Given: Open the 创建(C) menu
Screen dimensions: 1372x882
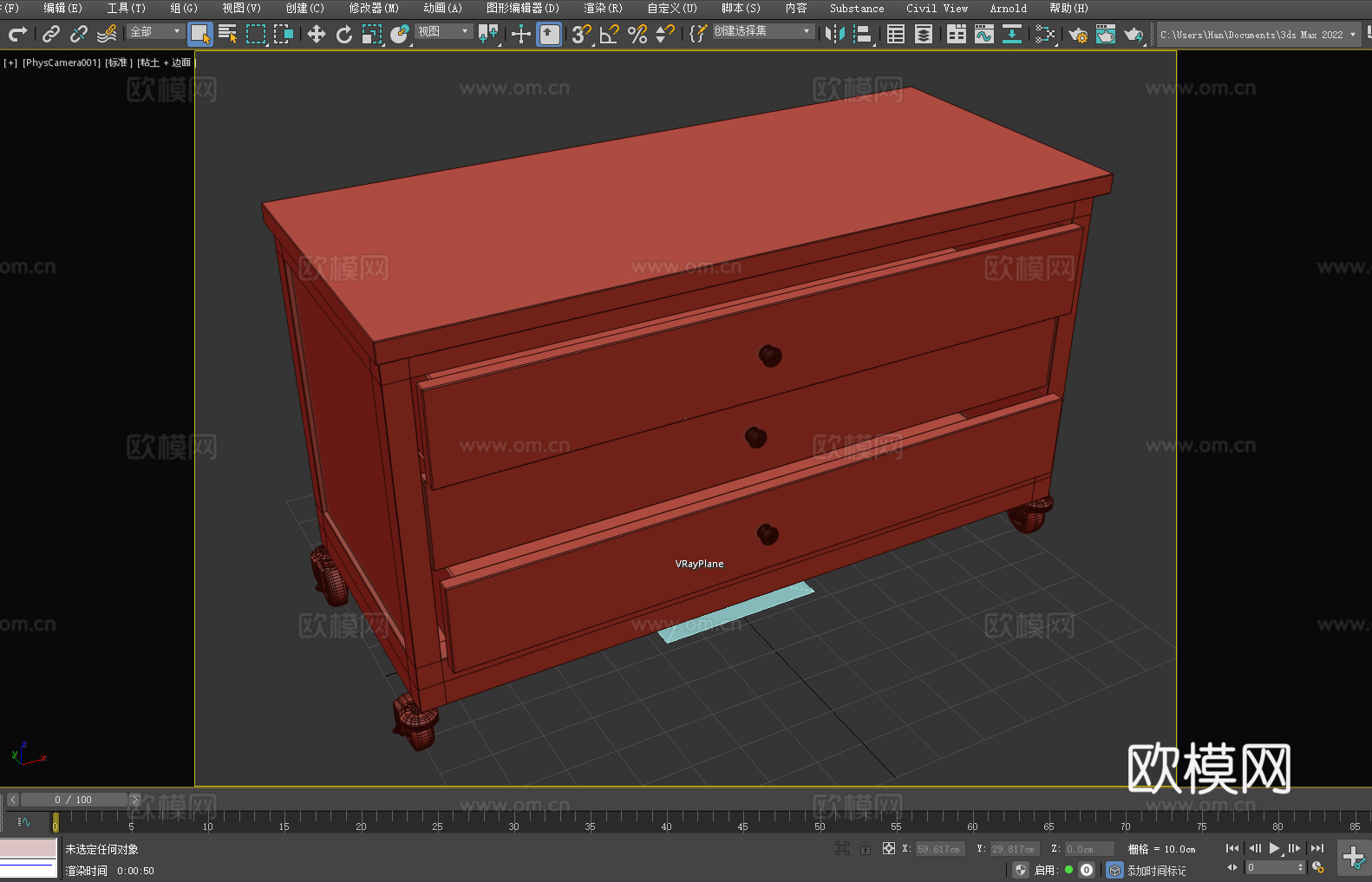Looking at the screenshot, I should 304,8.
